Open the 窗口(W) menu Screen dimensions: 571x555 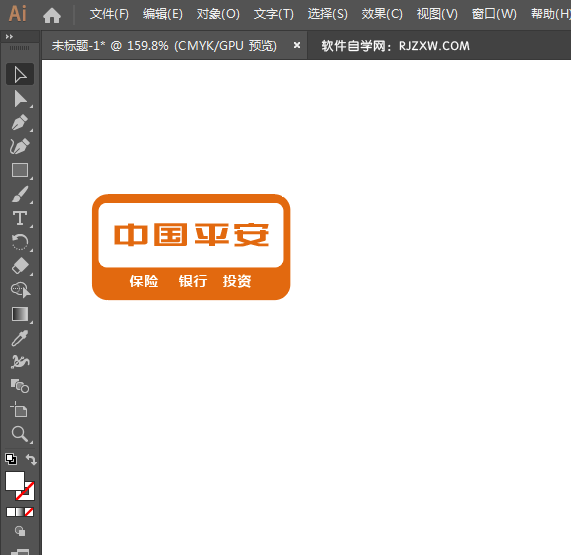tap(494, 14)
